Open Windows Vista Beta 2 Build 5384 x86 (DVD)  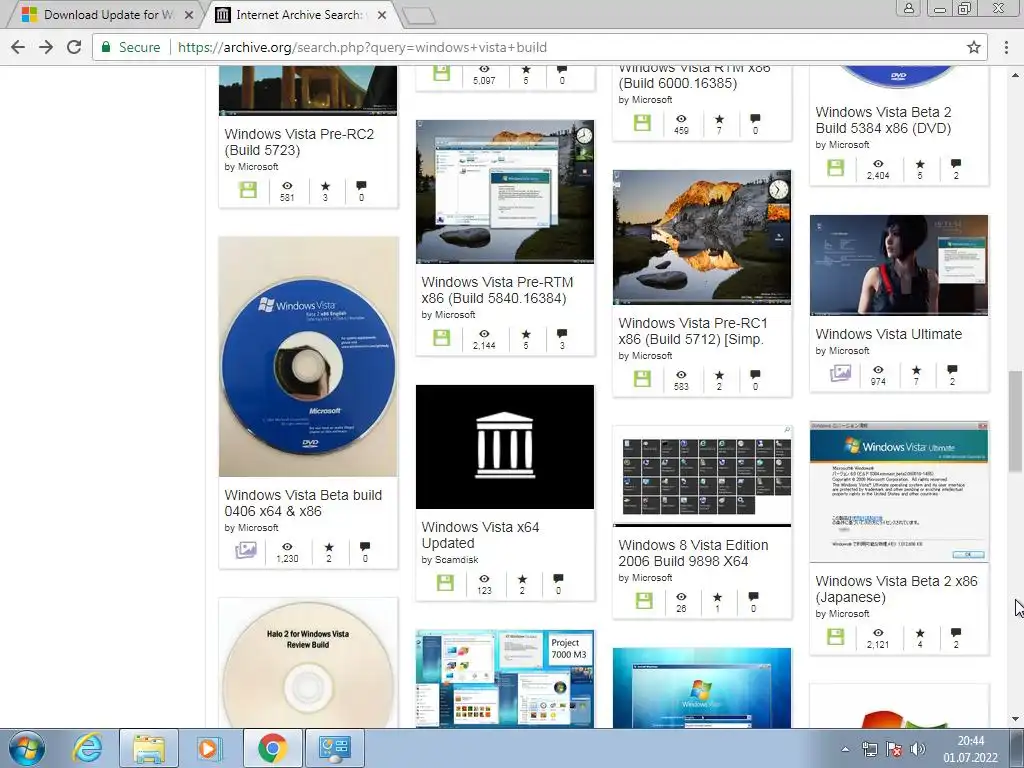883,120
